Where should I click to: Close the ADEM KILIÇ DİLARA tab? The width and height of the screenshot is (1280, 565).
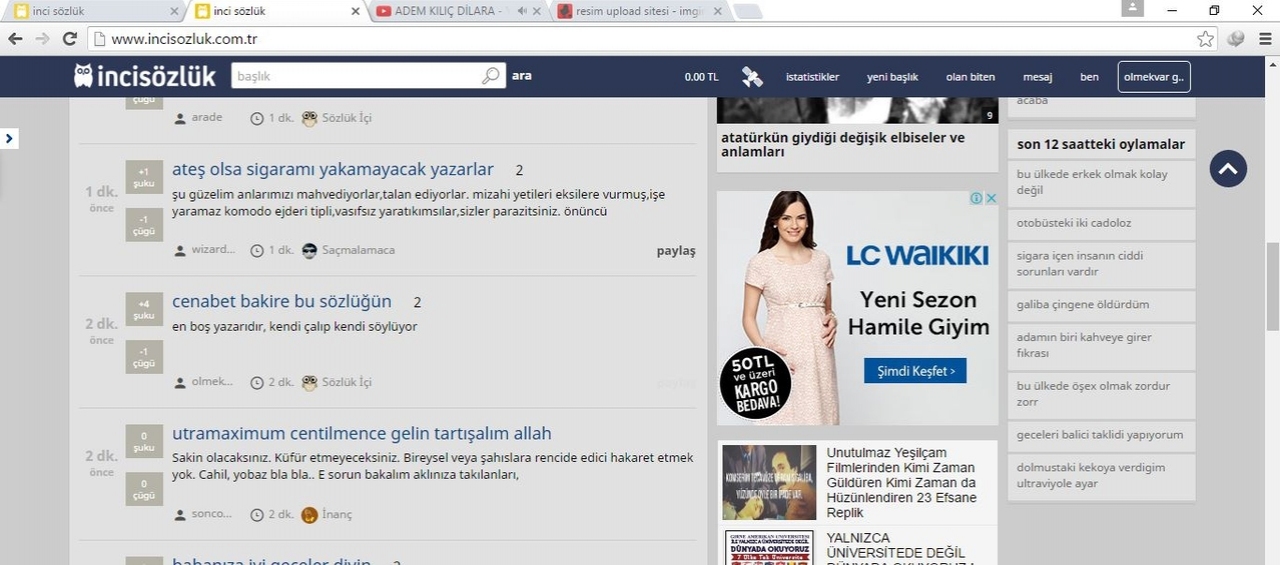click(537, 11)
